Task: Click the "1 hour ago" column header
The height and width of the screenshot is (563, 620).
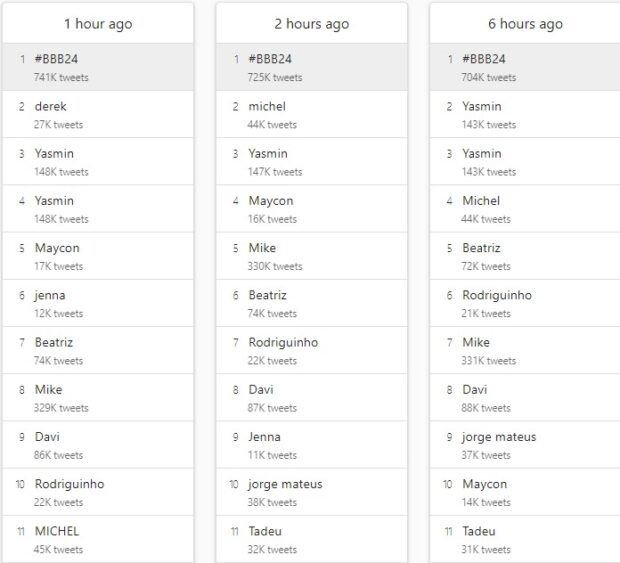Action: (98, 23)
